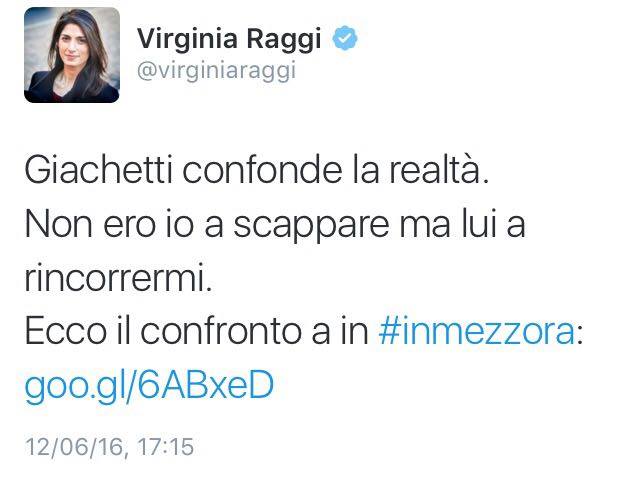The height and width of the screenshot is (487, 640).
Task: Click the word rincorrermi in the tweet
Action: (119, 278)
